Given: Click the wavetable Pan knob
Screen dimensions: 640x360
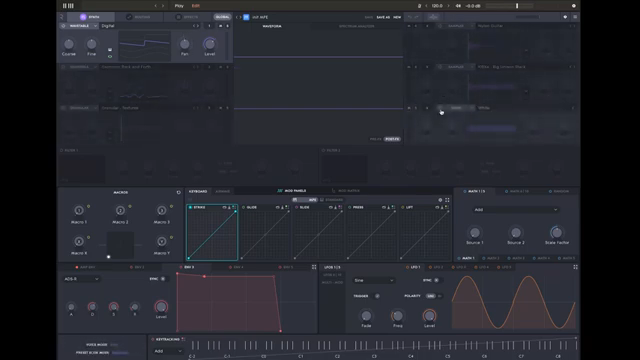Looking at the screenshot, I should click(184, 44).
